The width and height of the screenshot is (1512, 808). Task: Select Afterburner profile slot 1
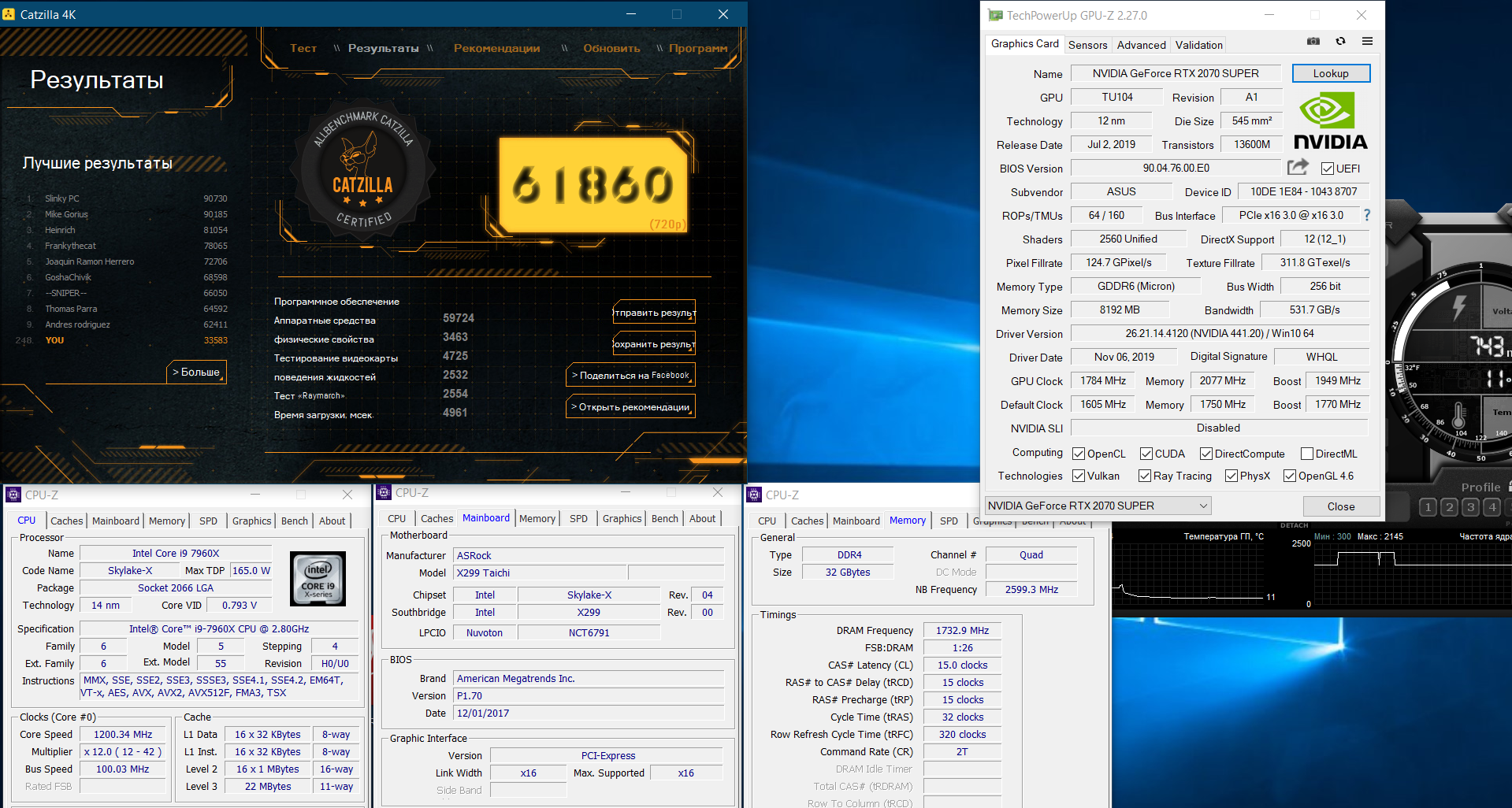pos(1428,507)
